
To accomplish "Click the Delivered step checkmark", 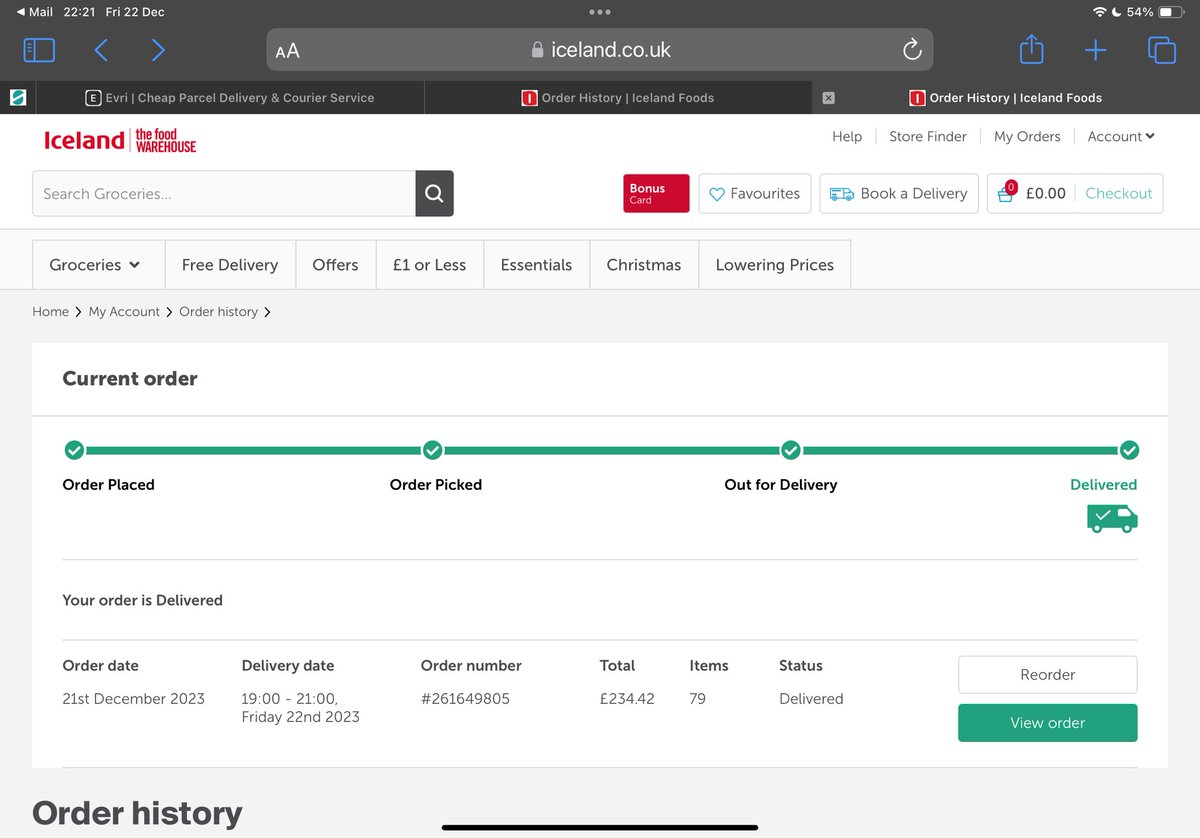I will [x=1129, y=450].
